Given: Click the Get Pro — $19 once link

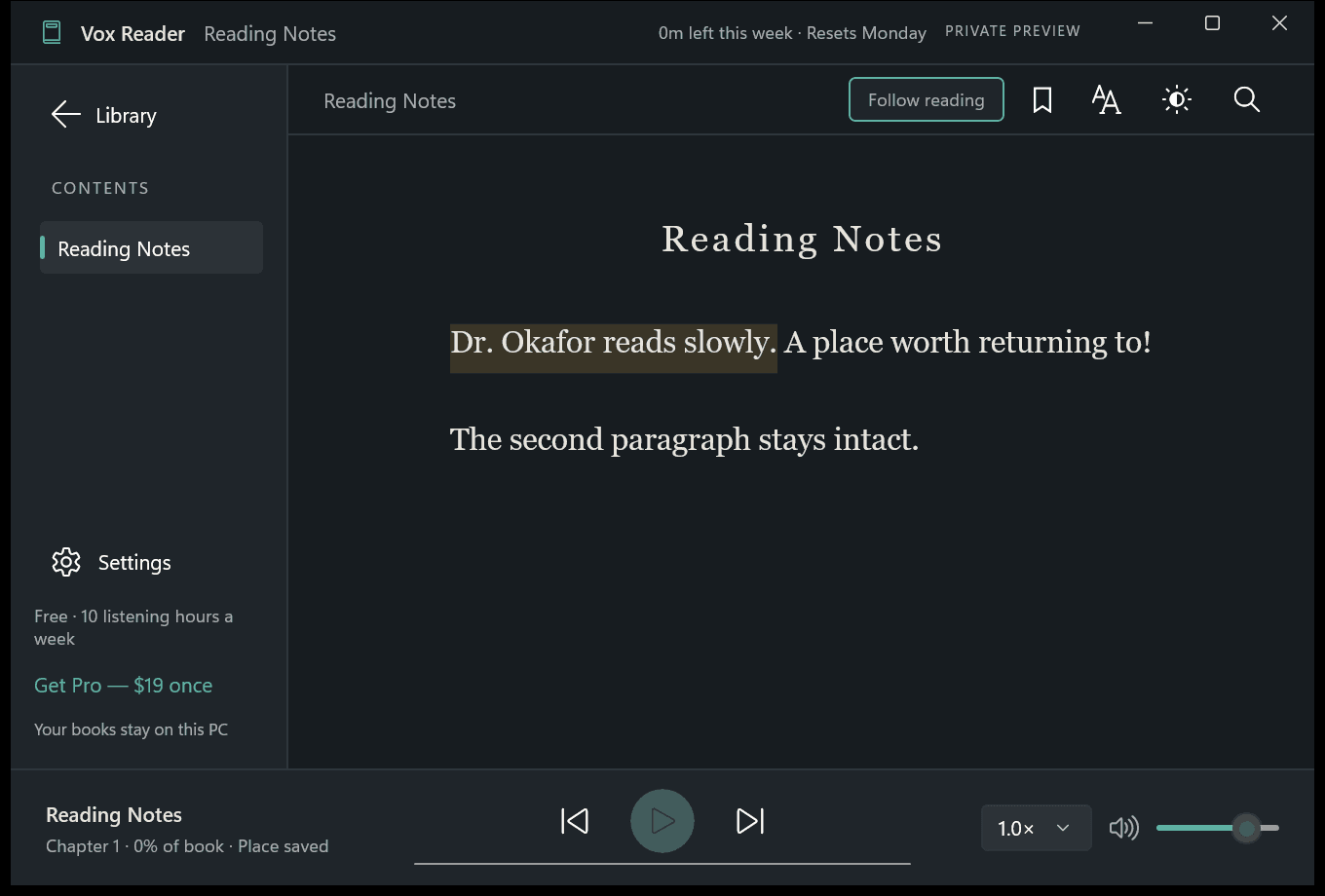Looking at the screenshot, I should [124, 686].
